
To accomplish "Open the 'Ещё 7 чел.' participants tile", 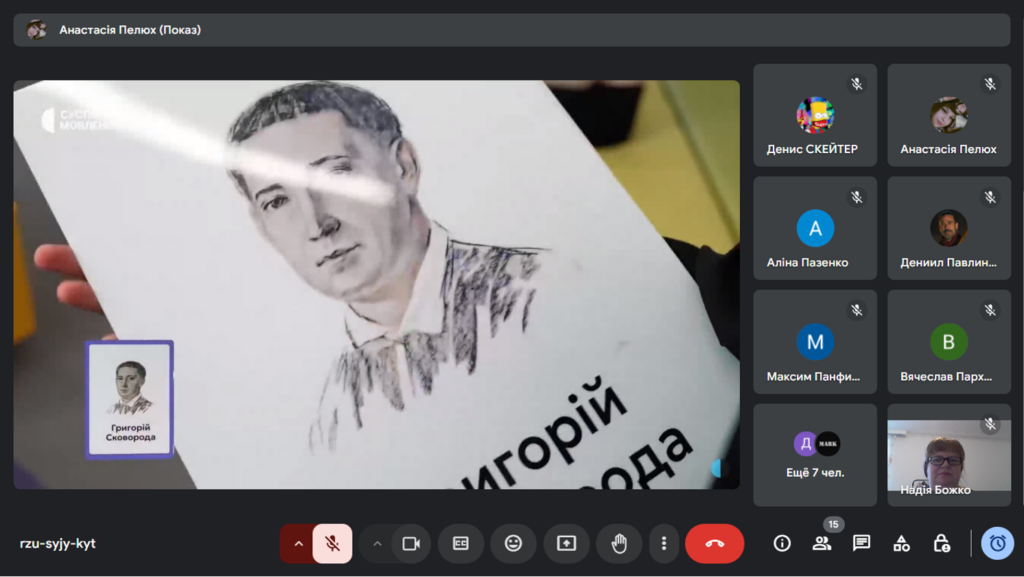I will point(815,454).
